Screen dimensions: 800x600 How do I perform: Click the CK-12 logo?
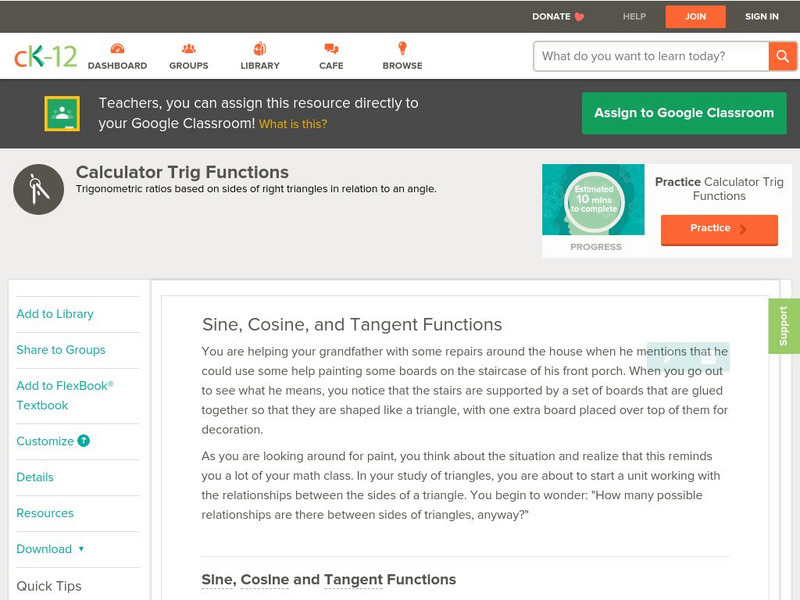tap(45, 56)
